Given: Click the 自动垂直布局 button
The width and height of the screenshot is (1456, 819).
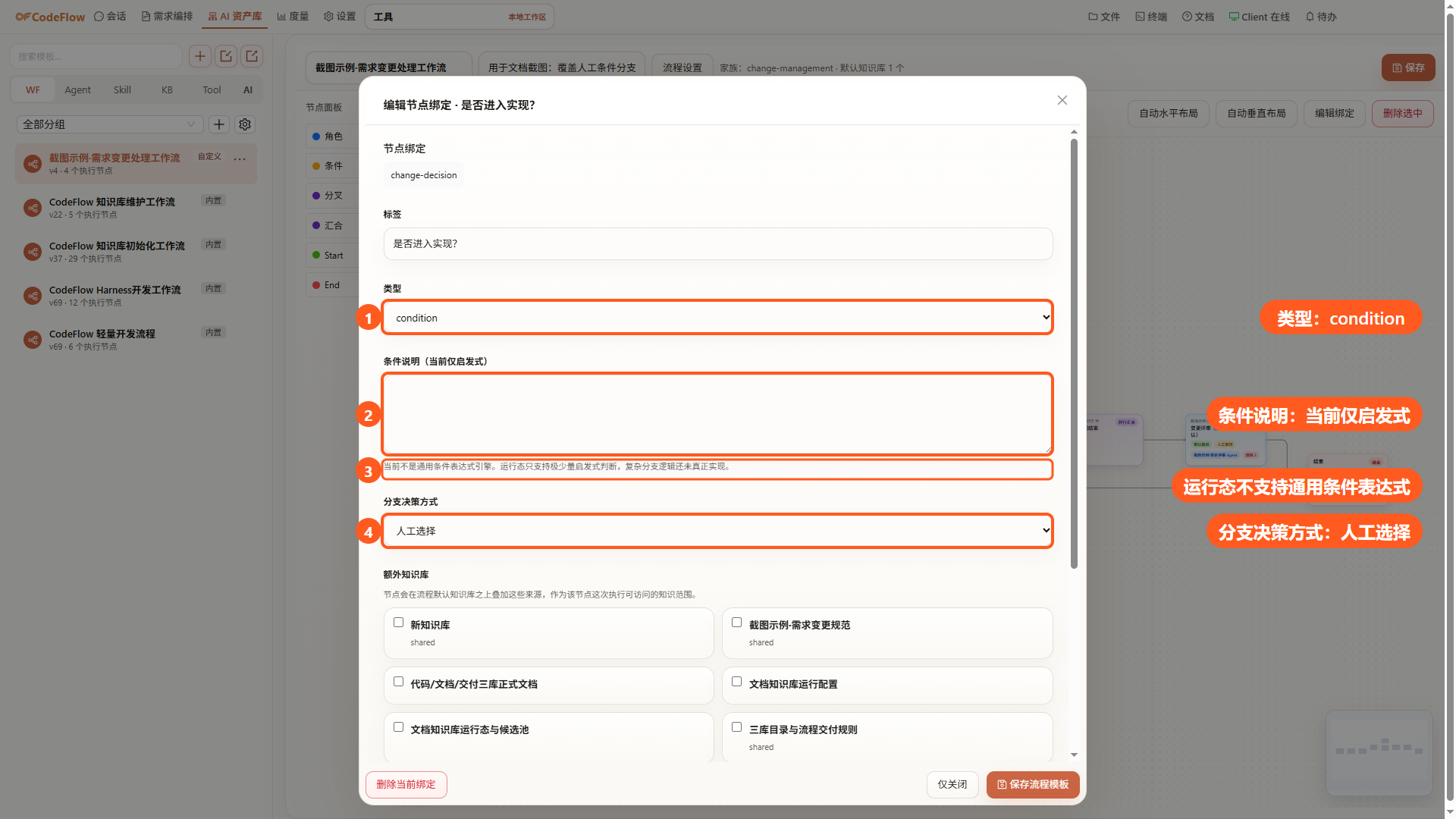Looking at the screenshot, I should 1257,114.
